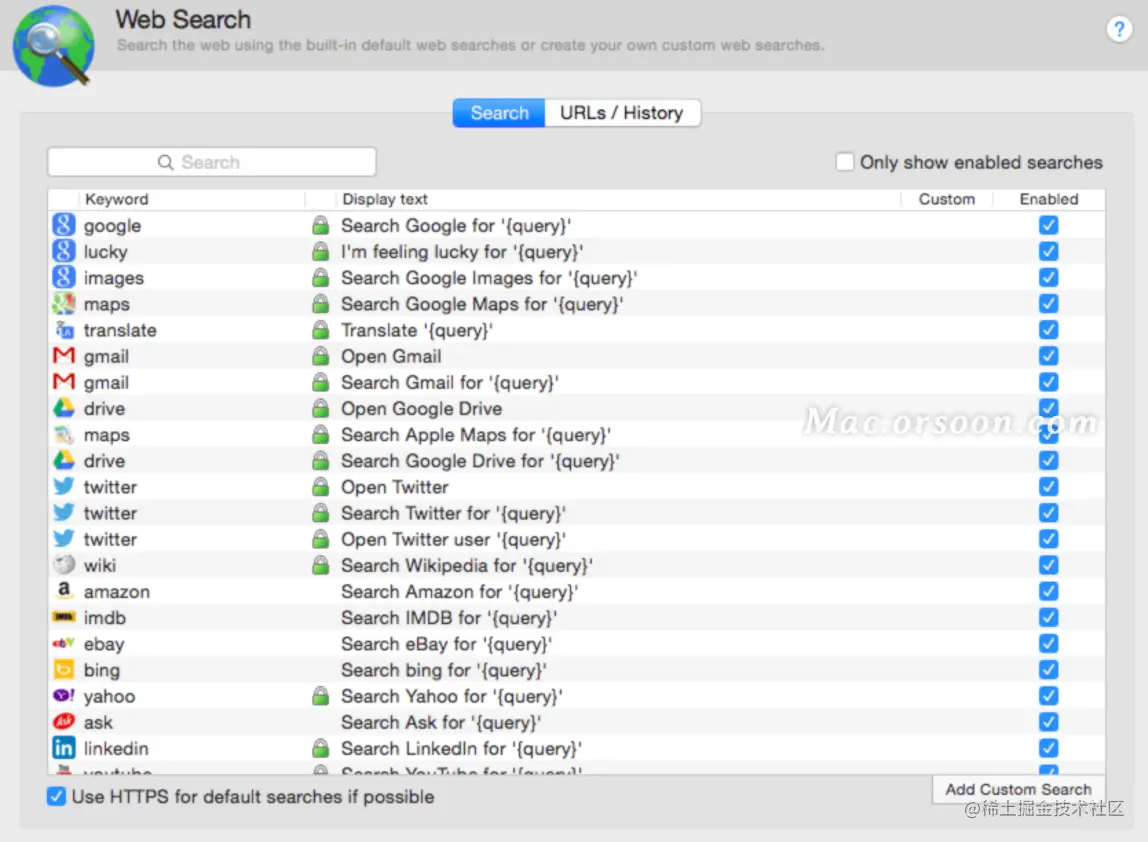1148x842 pixels.
Task: Click the Wikipedia globe icon beside wiki
Action: 64,565
